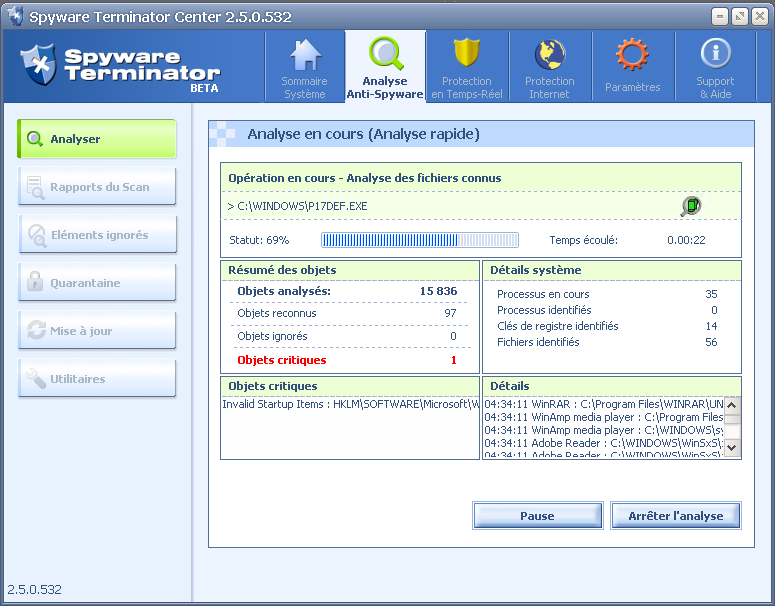Select WinAmp C:\WINDOWS log entry

tap(603, 430)
